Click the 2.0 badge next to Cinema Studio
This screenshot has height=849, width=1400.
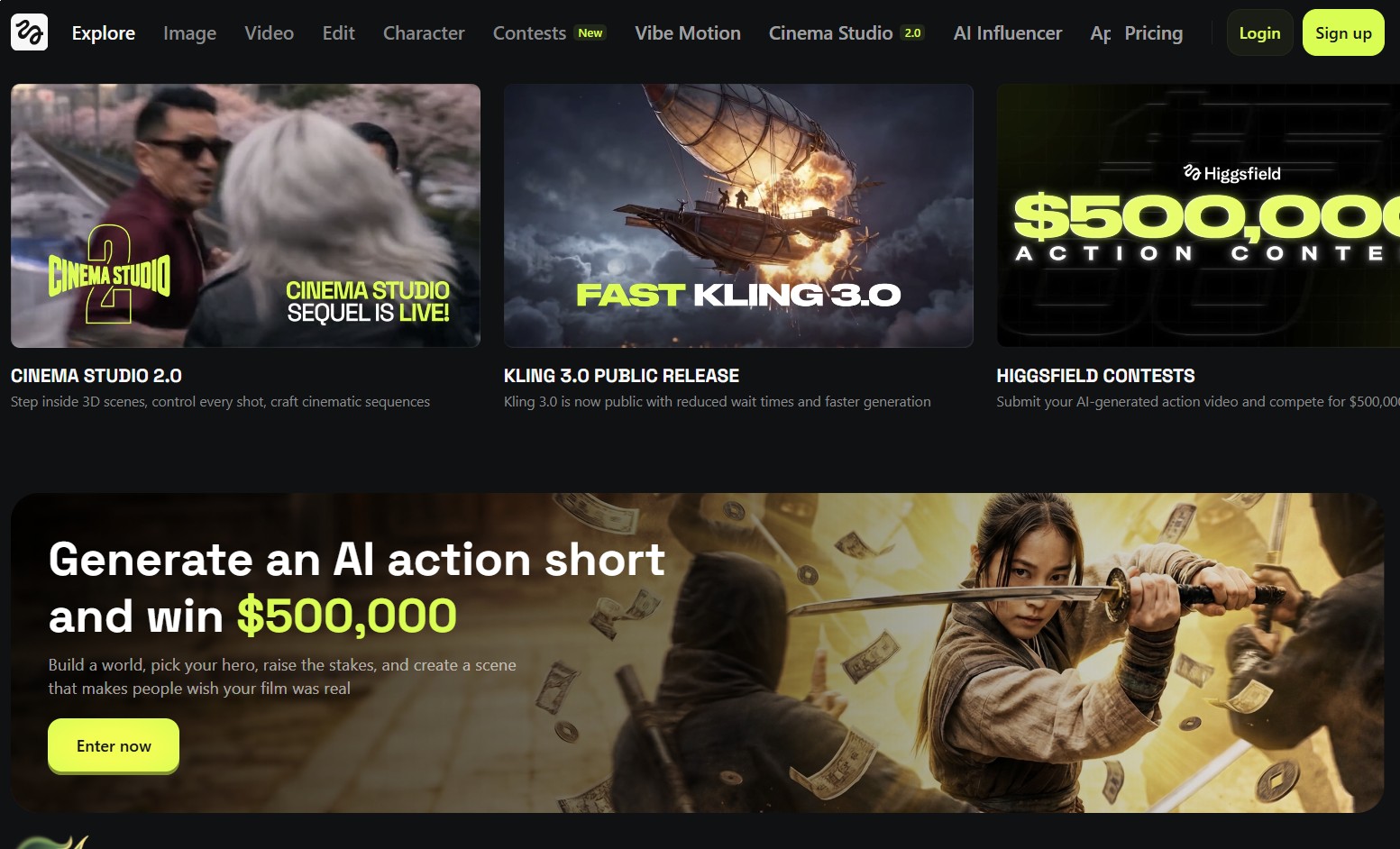(912, 33)
